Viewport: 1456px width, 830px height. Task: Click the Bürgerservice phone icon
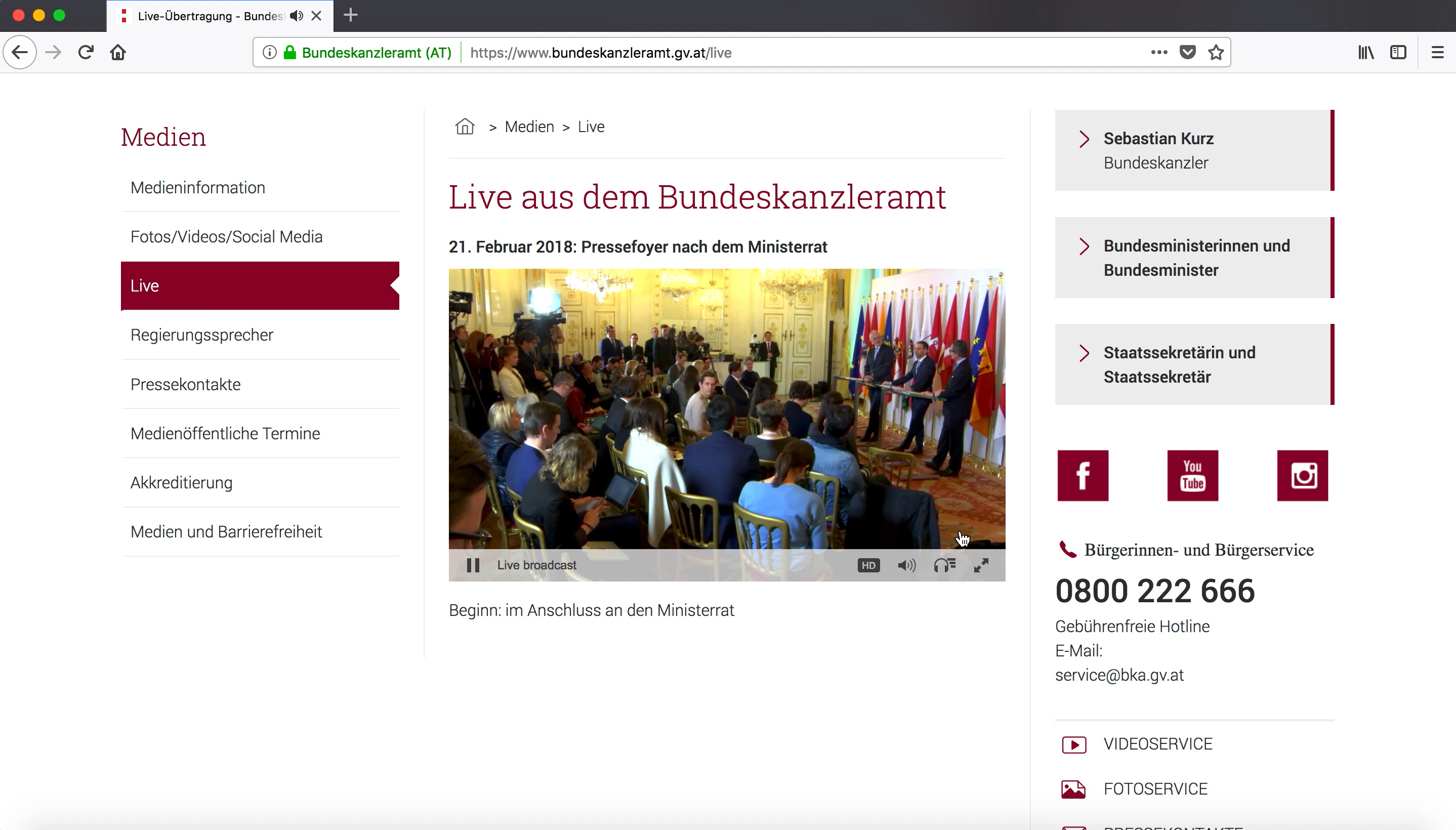[x=1067, y=550]
